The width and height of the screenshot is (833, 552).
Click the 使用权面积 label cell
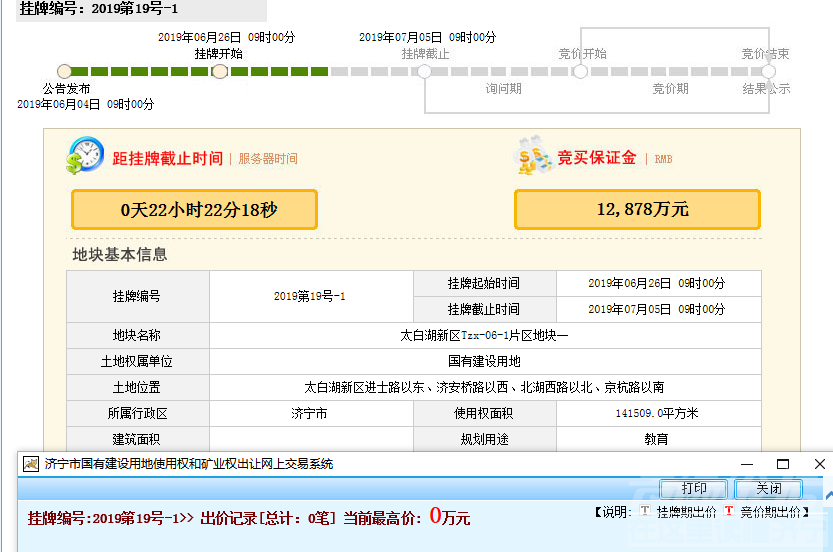(x=485, y=413)
